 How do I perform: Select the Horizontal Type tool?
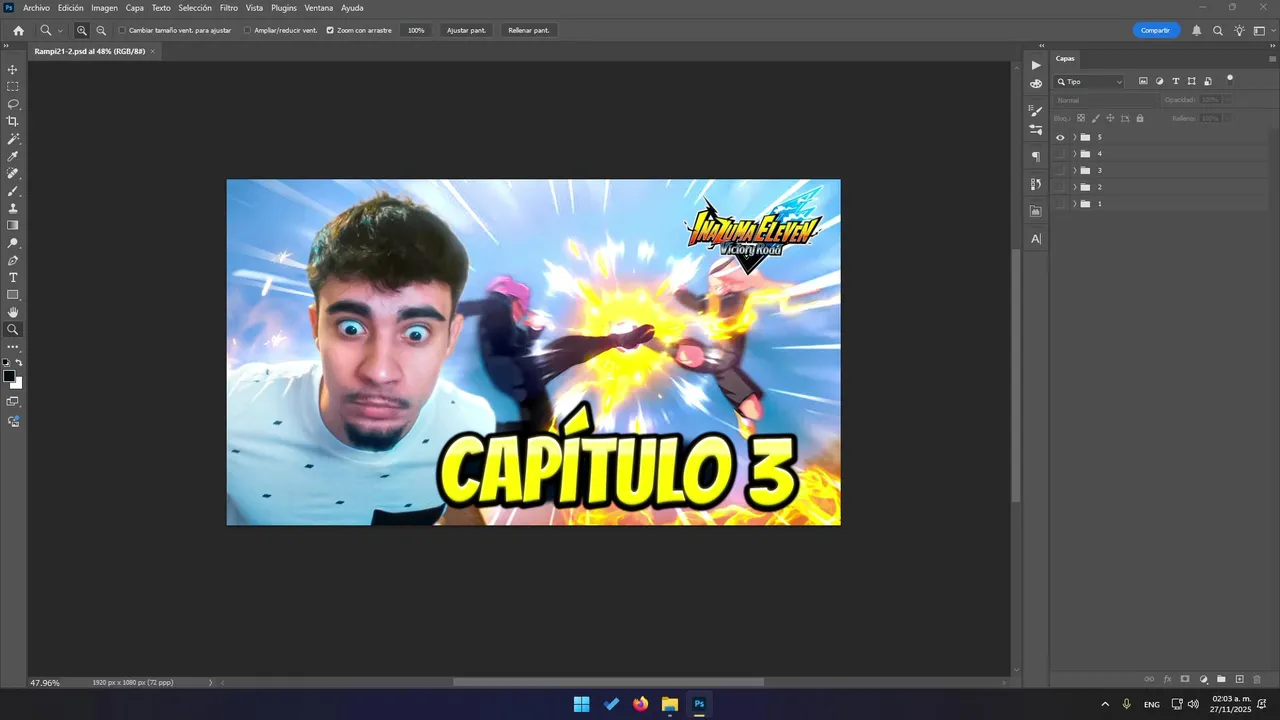[x=13, y=277]
